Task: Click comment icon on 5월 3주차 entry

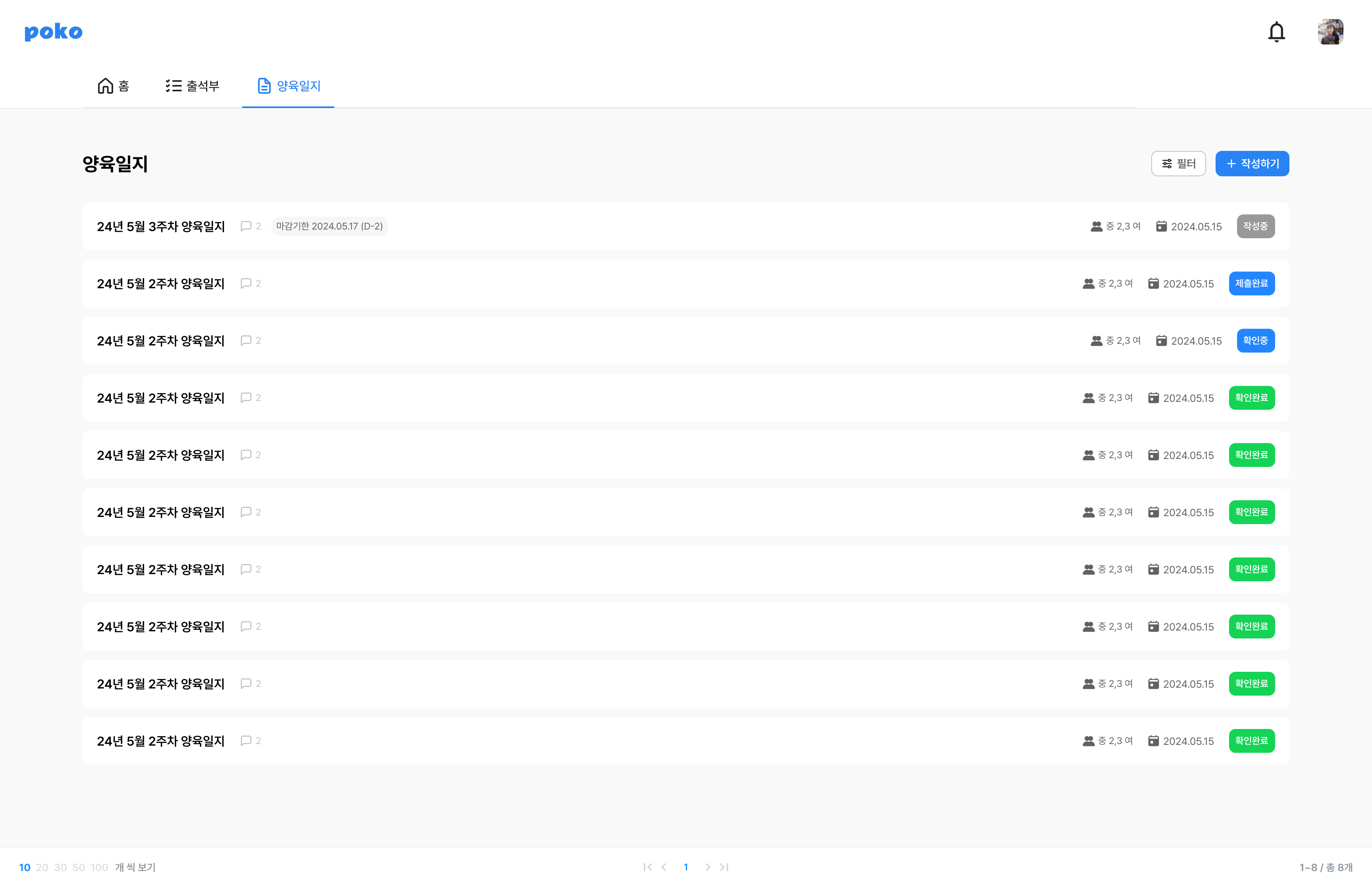Action: 246,226
